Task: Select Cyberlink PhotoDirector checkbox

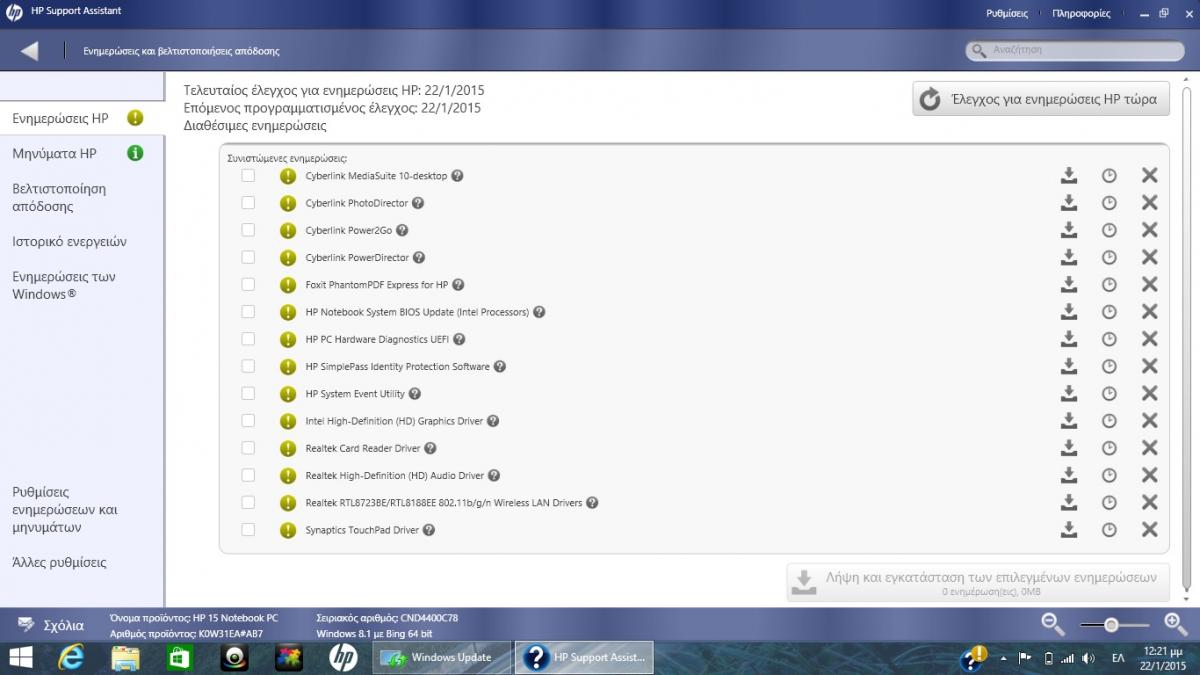Action: 248,203
